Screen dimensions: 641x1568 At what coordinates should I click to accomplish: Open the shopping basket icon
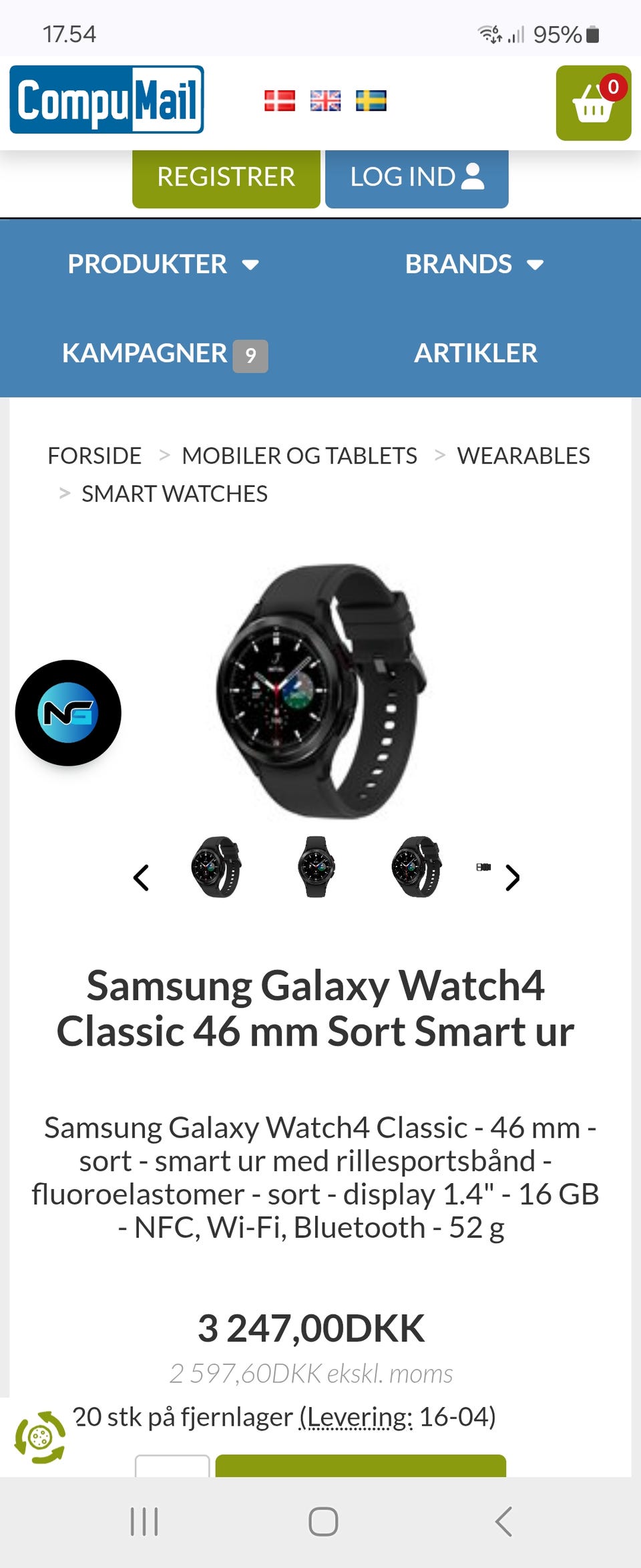pyautogui.click(x=594, y=103)
